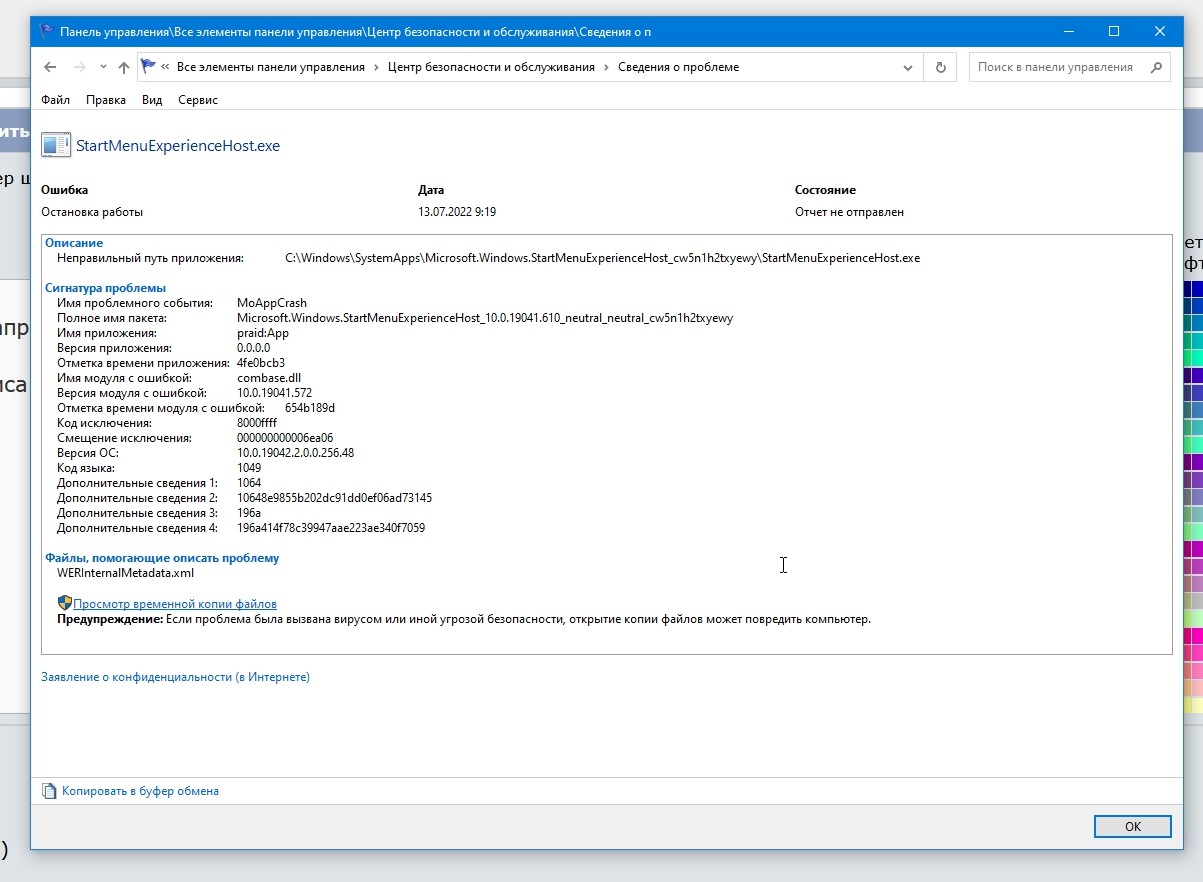Select module version 10.0.19041.572
The height and width of the screenshot is (882, 1203).
(275, 393)
